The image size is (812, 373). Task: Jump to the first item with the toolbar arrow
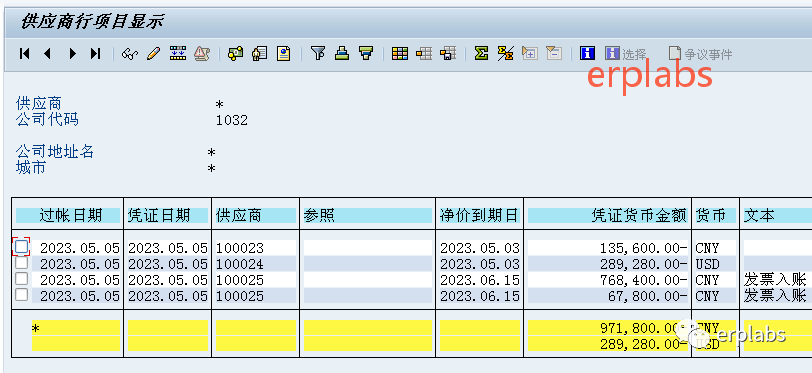click(x=24, y=53)
